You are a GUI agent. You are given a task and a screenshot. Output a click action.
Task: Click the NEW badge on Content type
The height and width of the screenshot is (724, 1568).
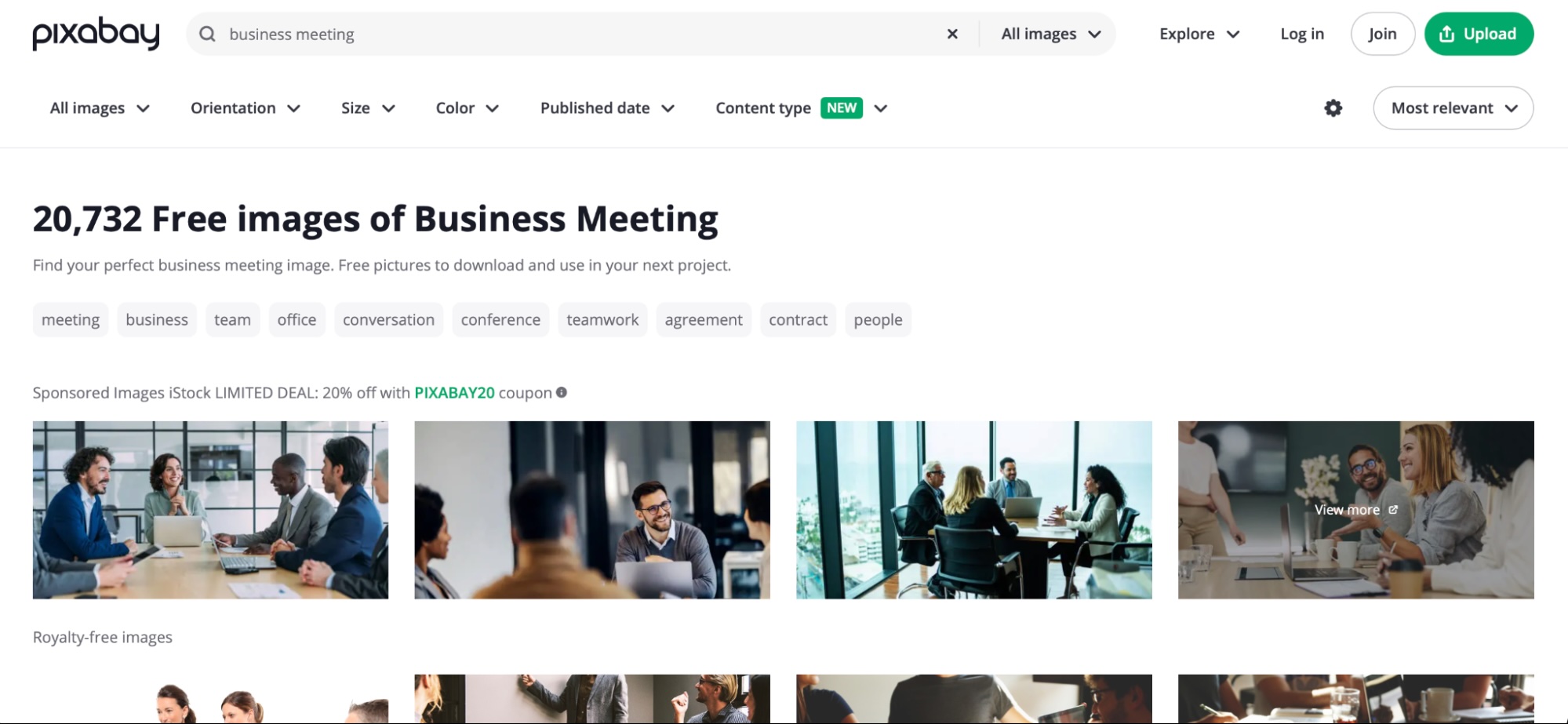(842, 107)
